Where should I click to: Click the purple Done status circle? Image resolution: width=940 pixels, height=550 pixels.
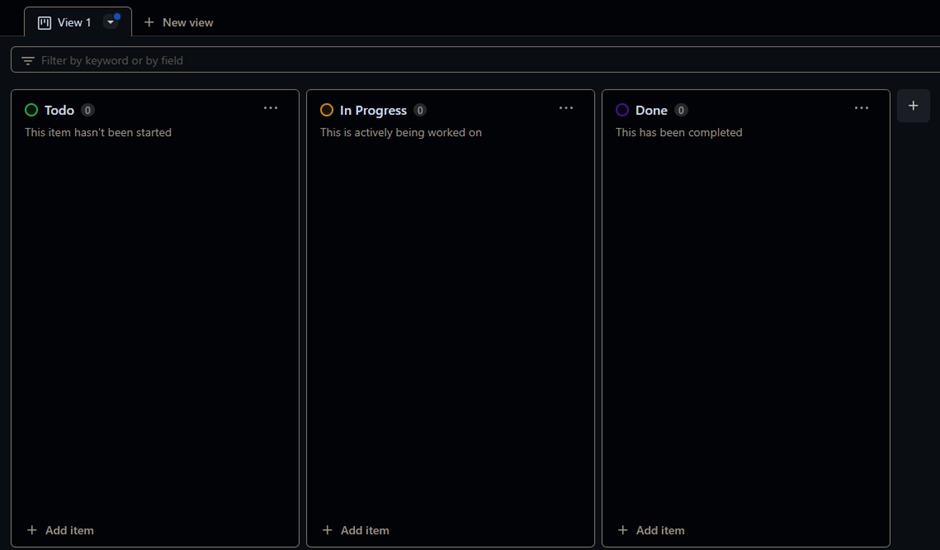point(622,110)
